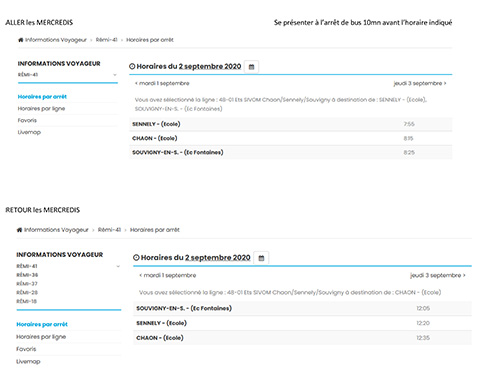The width and height of the screenshot is (500, 389).
Task: Click the 8:25 departure time
Action: [409, 152]
